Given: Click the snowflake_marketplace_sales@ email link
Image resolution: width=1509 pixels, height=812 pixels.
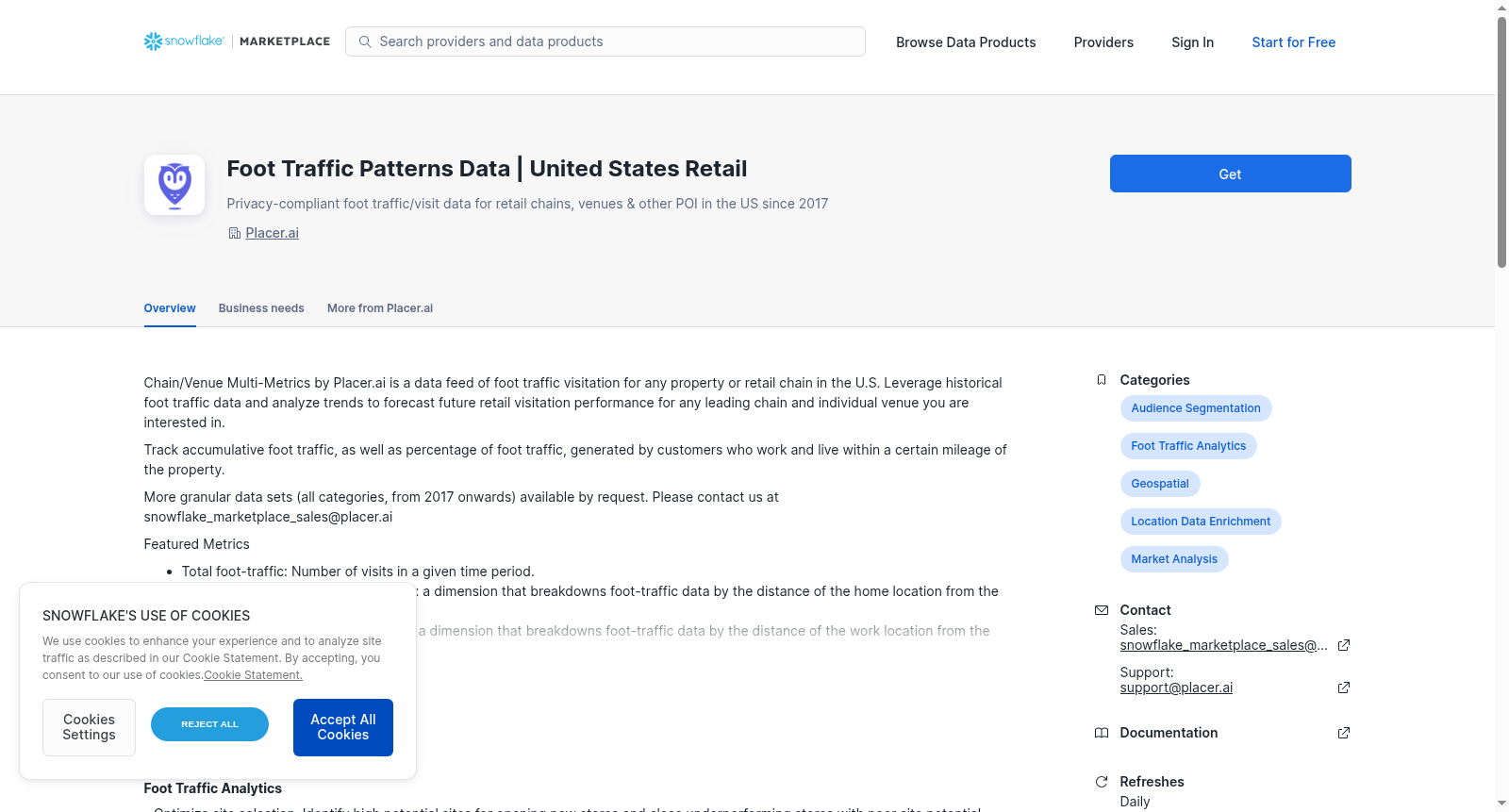Looking at the screenshot, I should point(1223,645).
